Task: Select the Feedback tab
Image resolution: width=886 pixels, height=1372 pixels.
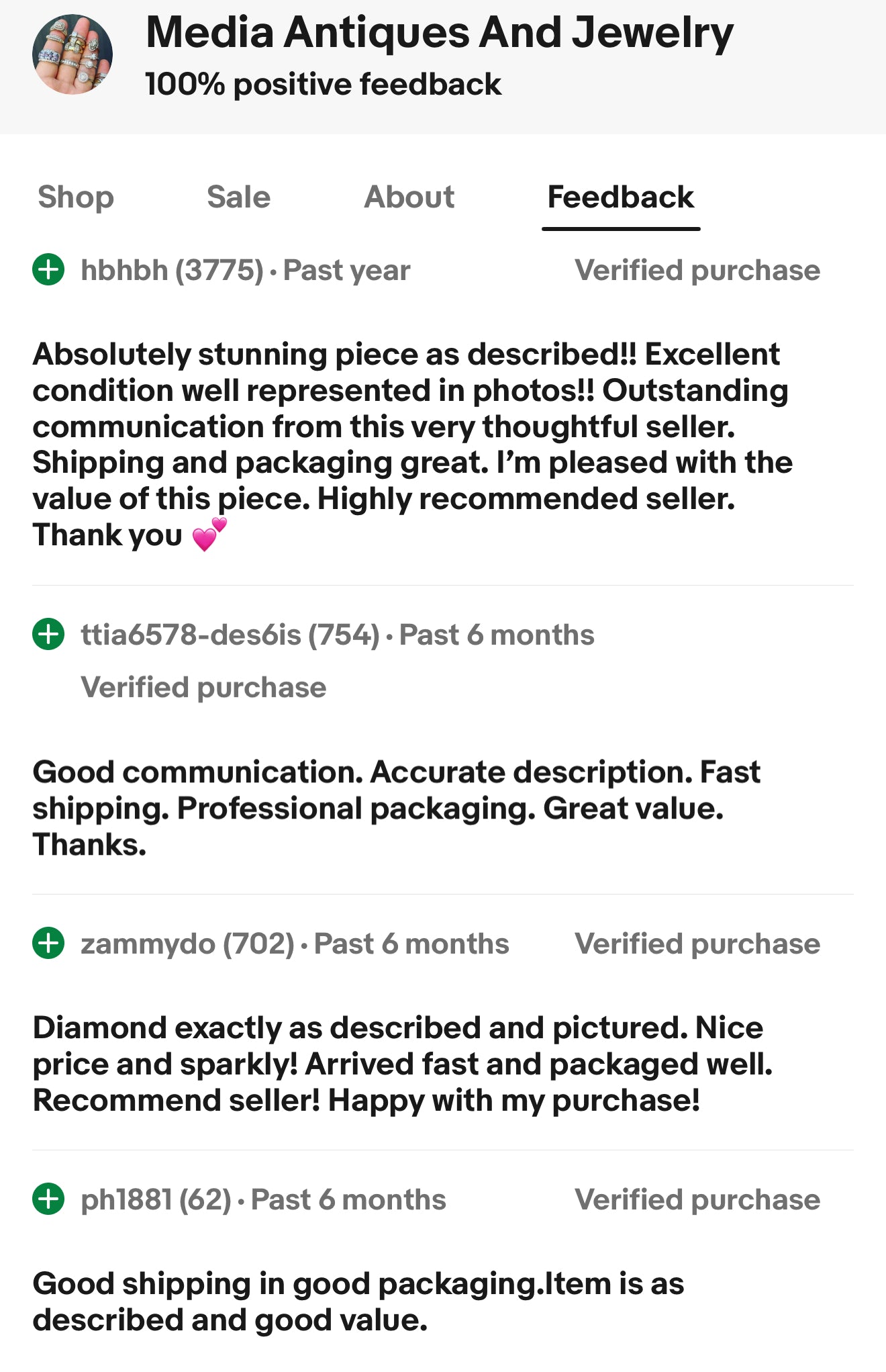Action: coord(620,197)
